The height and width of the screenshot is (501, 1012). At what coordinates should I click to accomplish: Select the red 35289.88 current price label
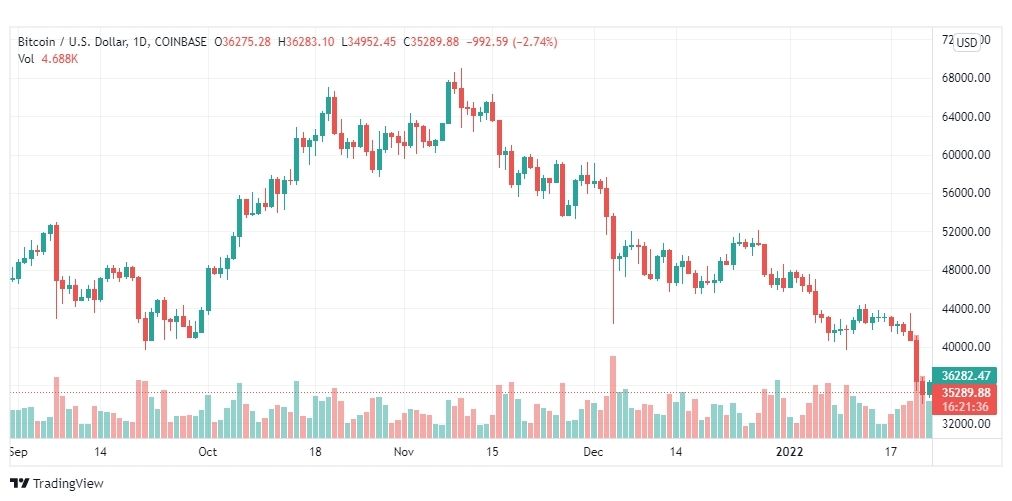[x=966, y=392]
